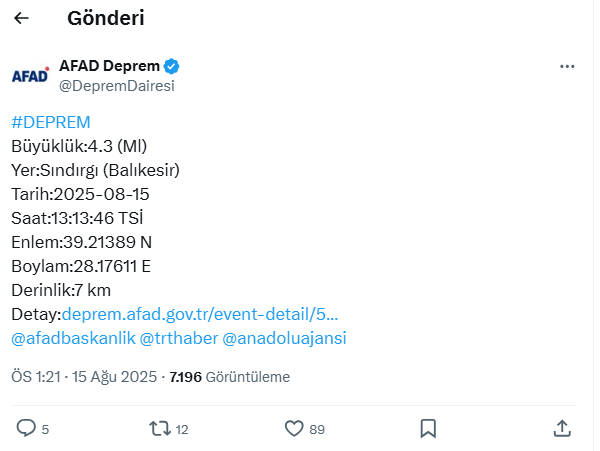This screenshot has width=600, height=451.
Task: Visit the @afadbaskanlik mention
Action: pos(73,338)
